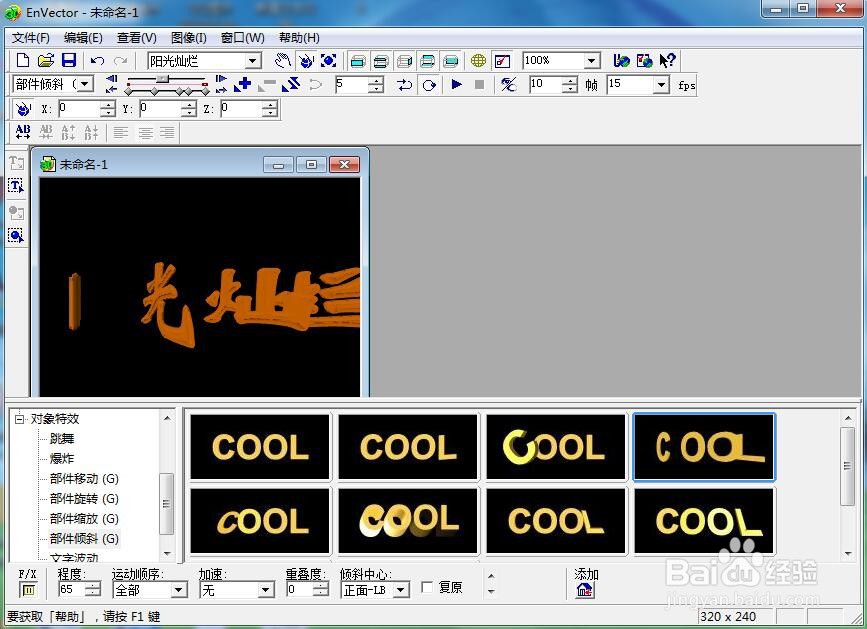Create a new file with New icon
The image size is (867, 629).
point(23,60)
